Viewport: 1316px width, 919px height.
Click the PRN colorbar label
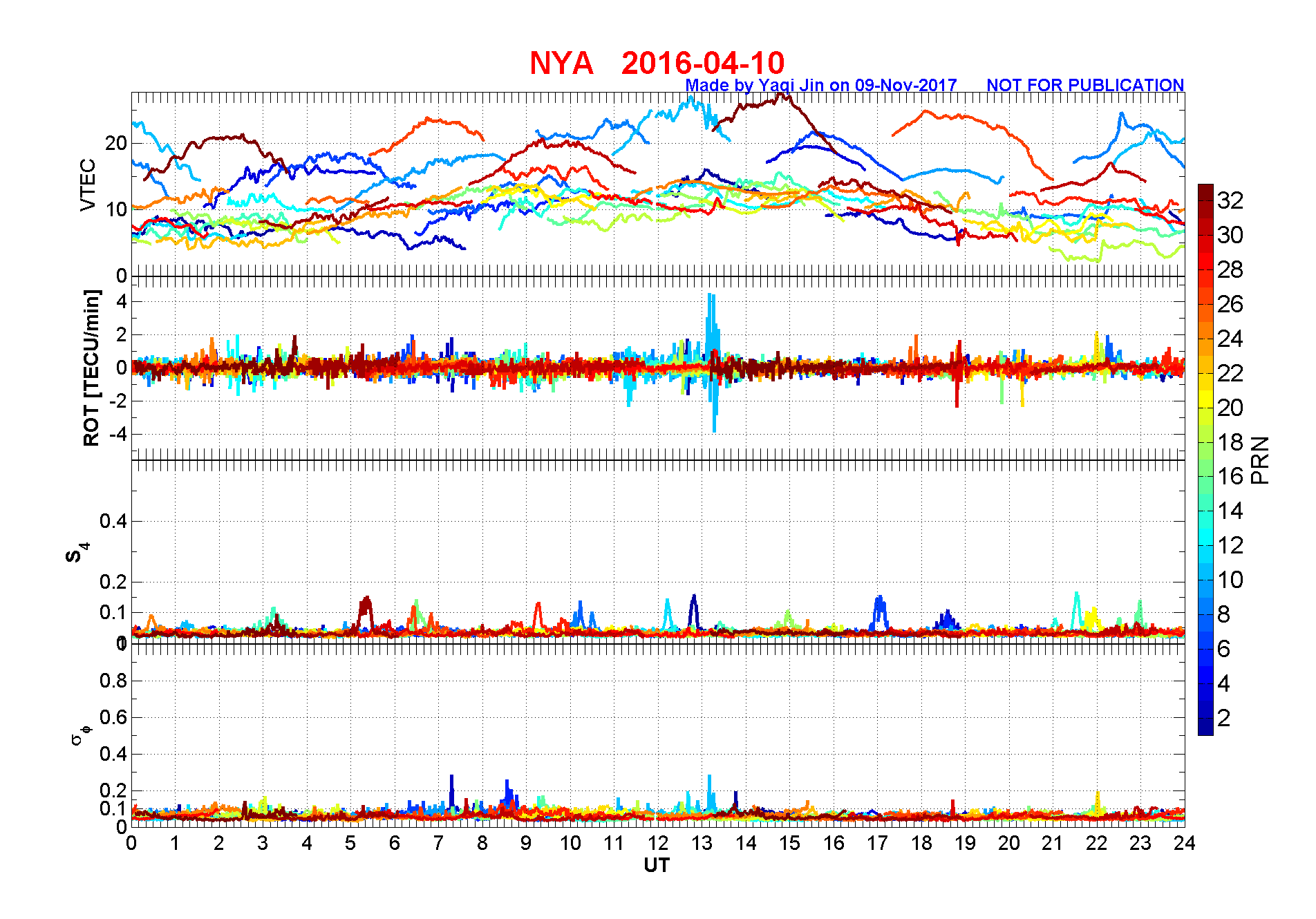point(1261,460)
